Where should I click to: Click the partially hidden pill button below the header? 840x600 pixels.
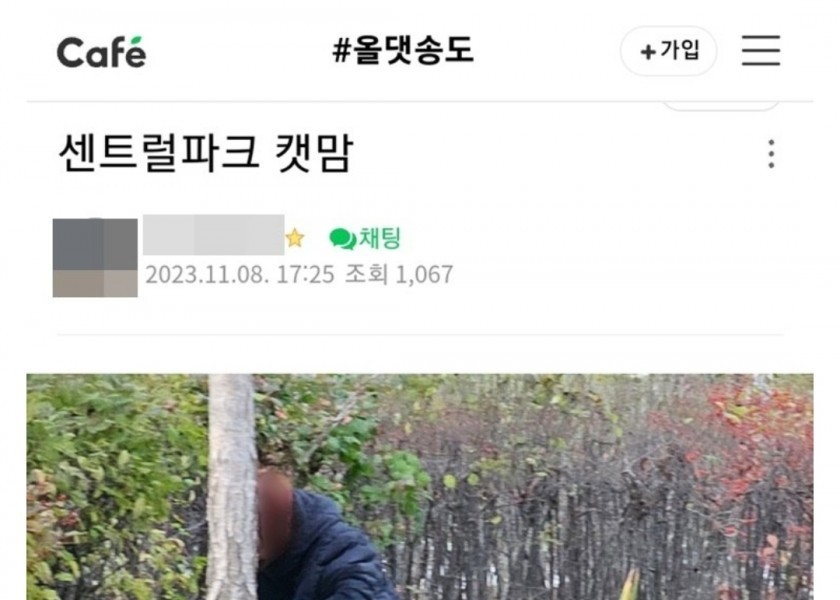click(721, 106)
